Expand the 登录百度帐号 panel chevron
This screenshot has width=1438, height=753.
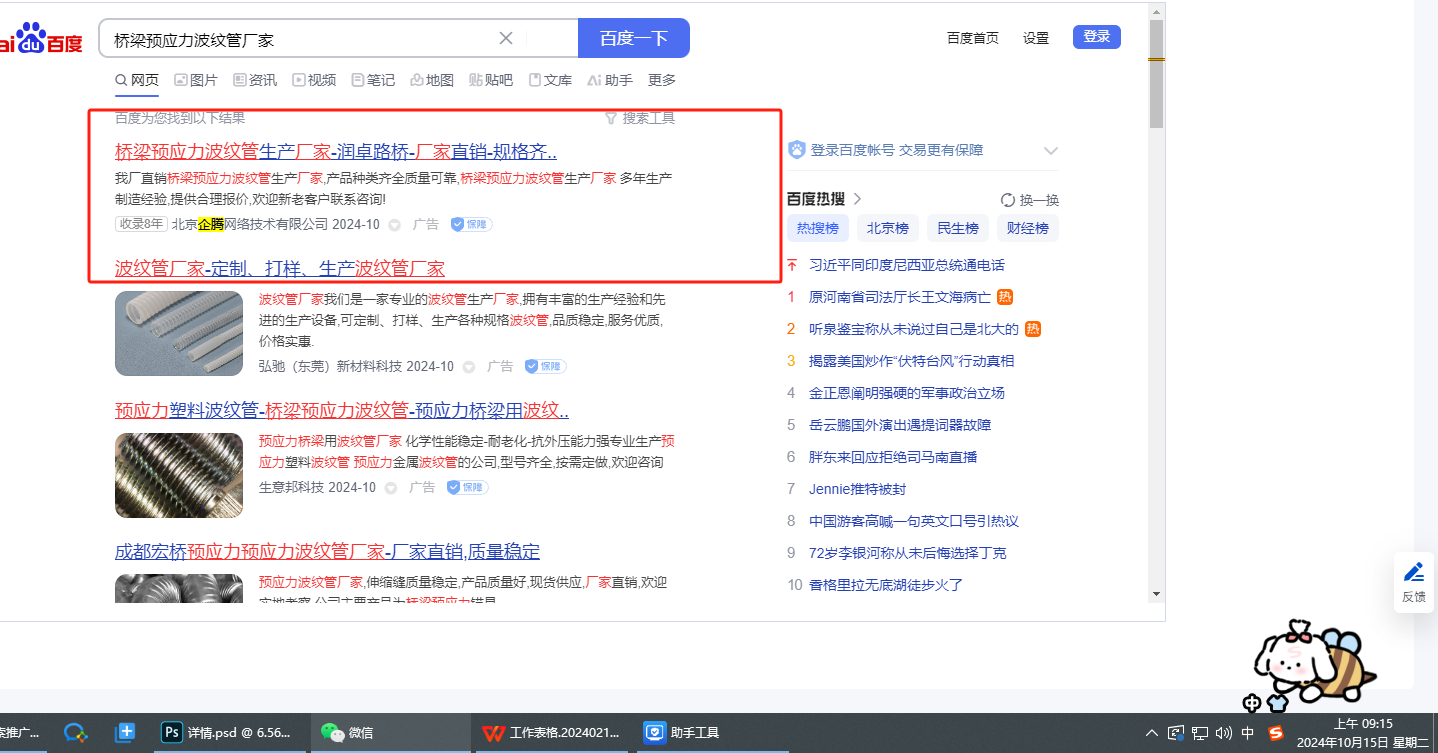pos(1050,151)
